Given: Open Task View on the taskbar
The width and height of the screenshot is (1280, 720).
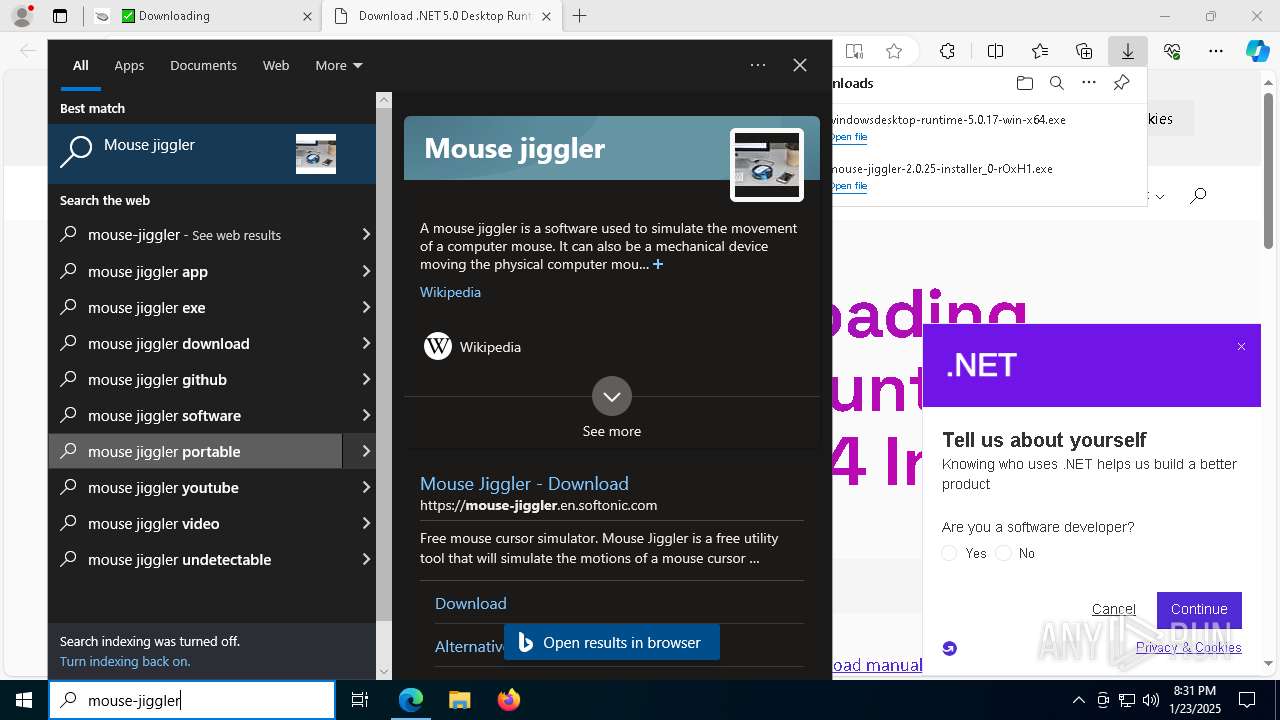Looking at the screenshot, I should coord(360,700).
